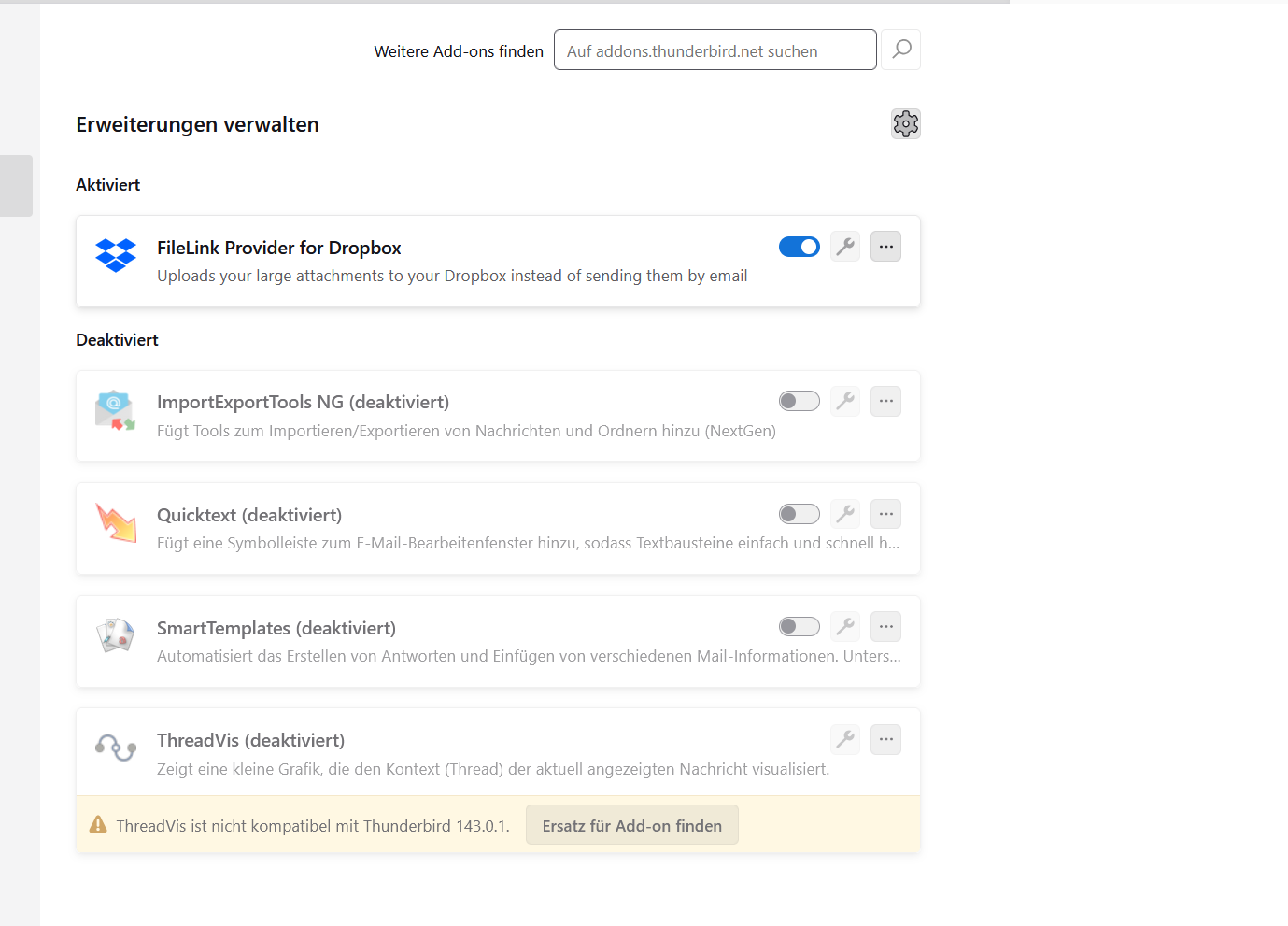Open SmartTemplates wrench options
This screenshot has height=926, width=1288.
coord(845,627)
